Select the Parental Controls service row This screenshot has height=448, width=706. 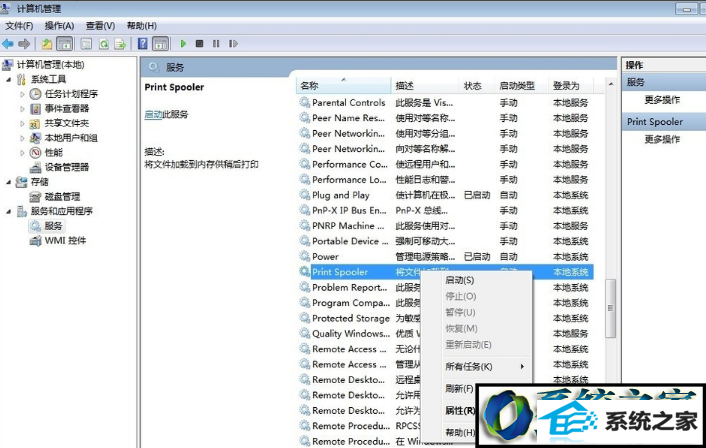445,103
